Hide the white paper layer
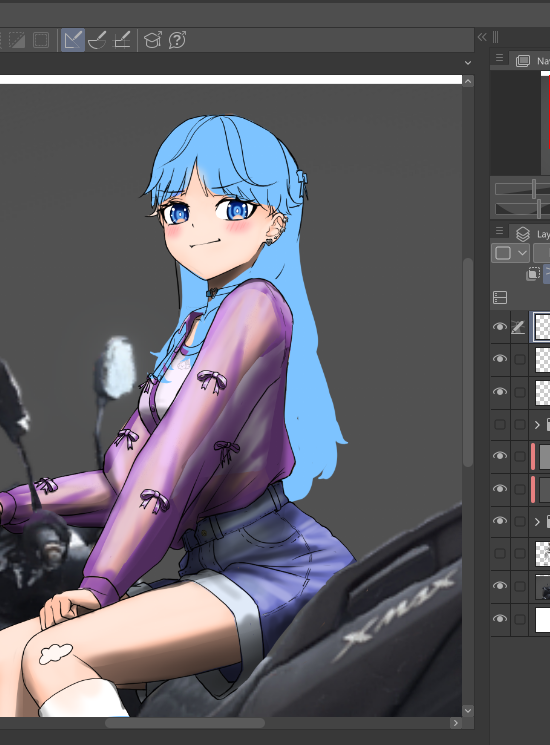 point(500,618)
